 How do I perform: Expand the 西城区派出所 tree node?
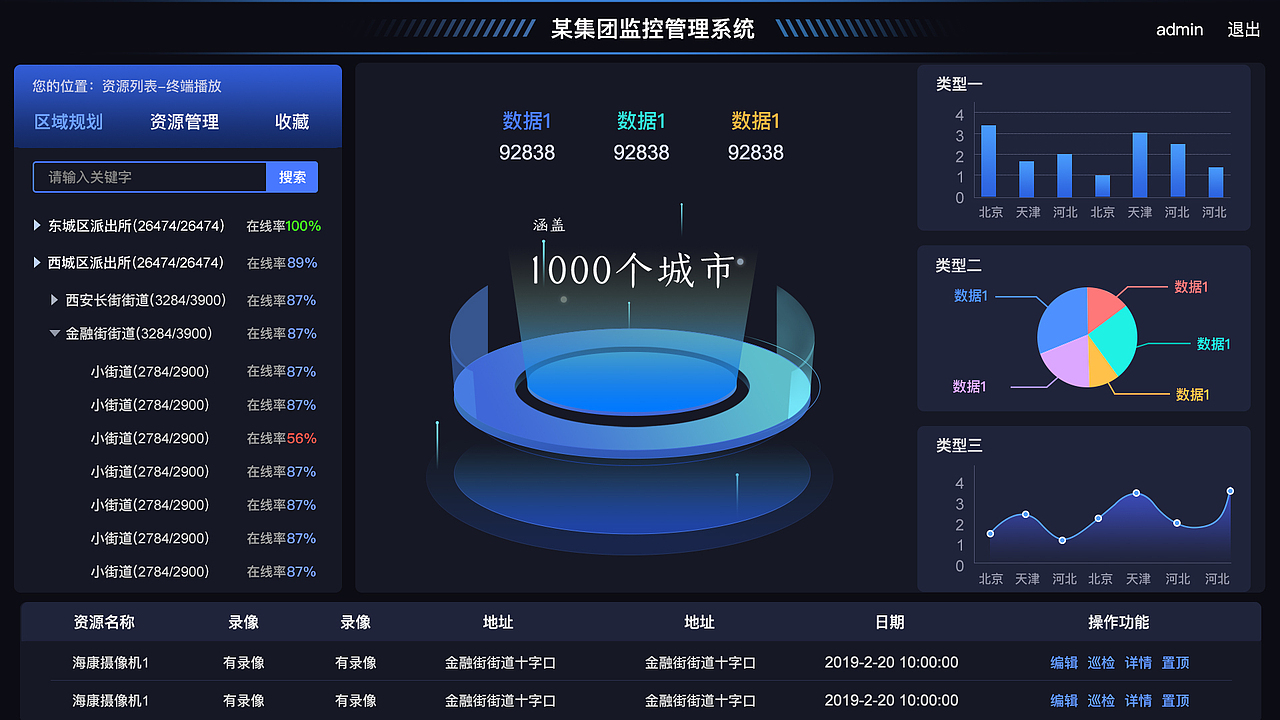[x=37, y=262]
